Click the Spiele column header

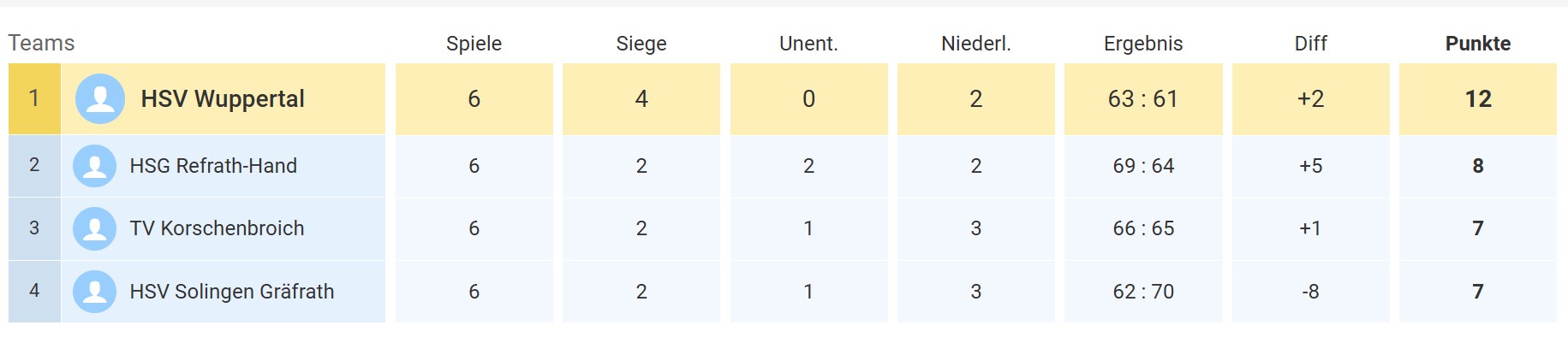point(474,44)
